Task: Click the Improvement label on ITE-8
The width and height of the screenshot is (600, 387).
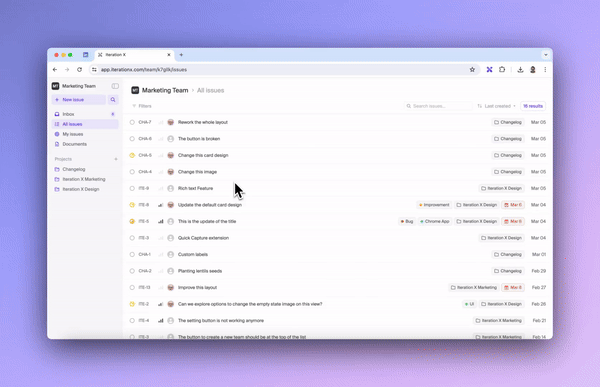Action: [434, 205]
